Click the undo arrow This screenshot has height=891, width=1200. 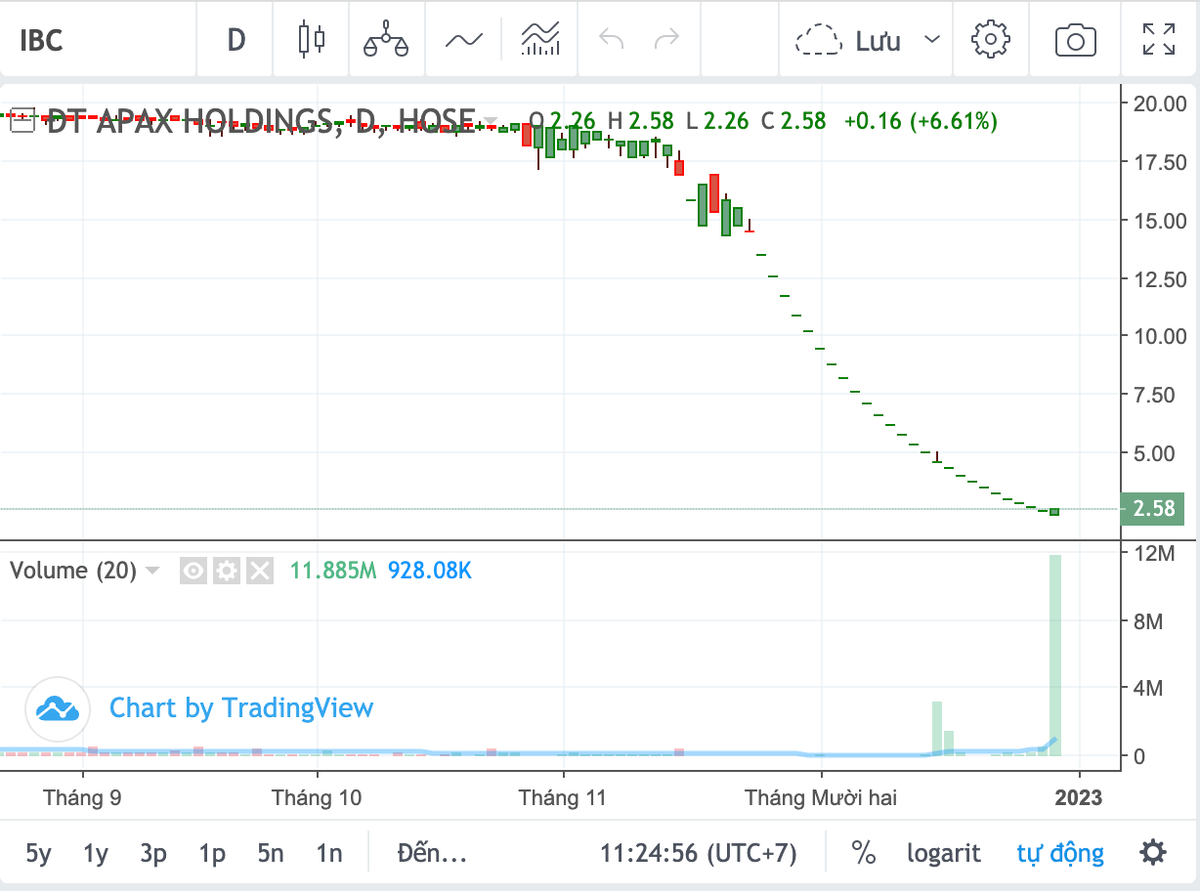pyautogui.click(x=611, y=40)
